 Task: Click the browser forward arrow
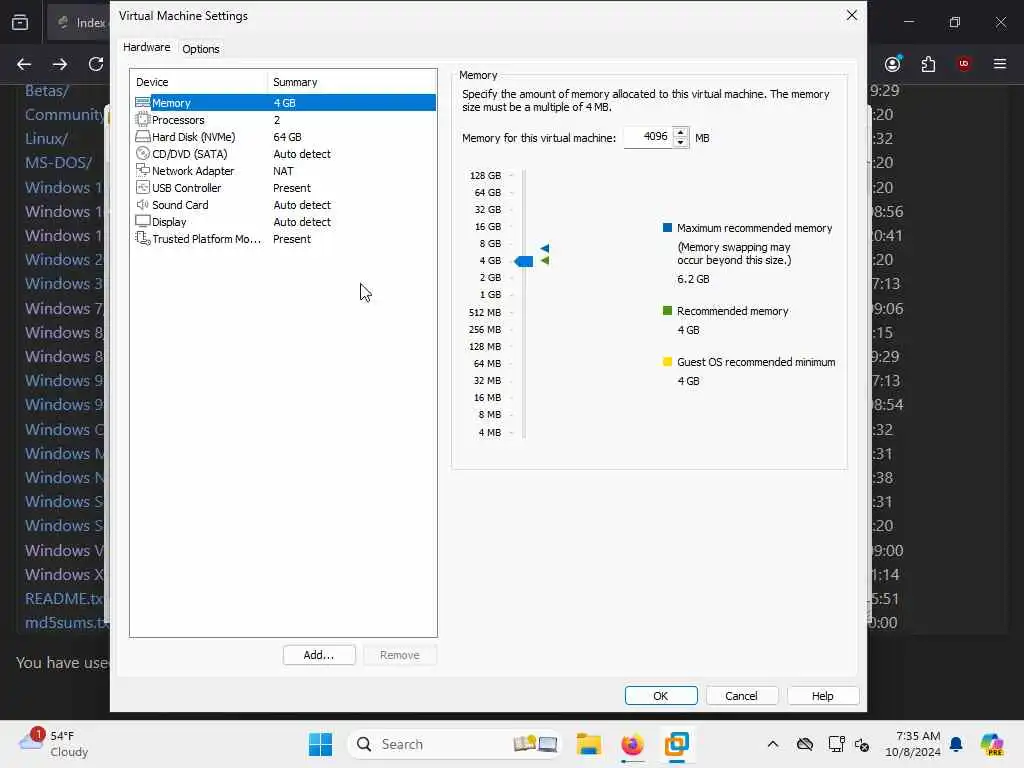tap(59, 64)
